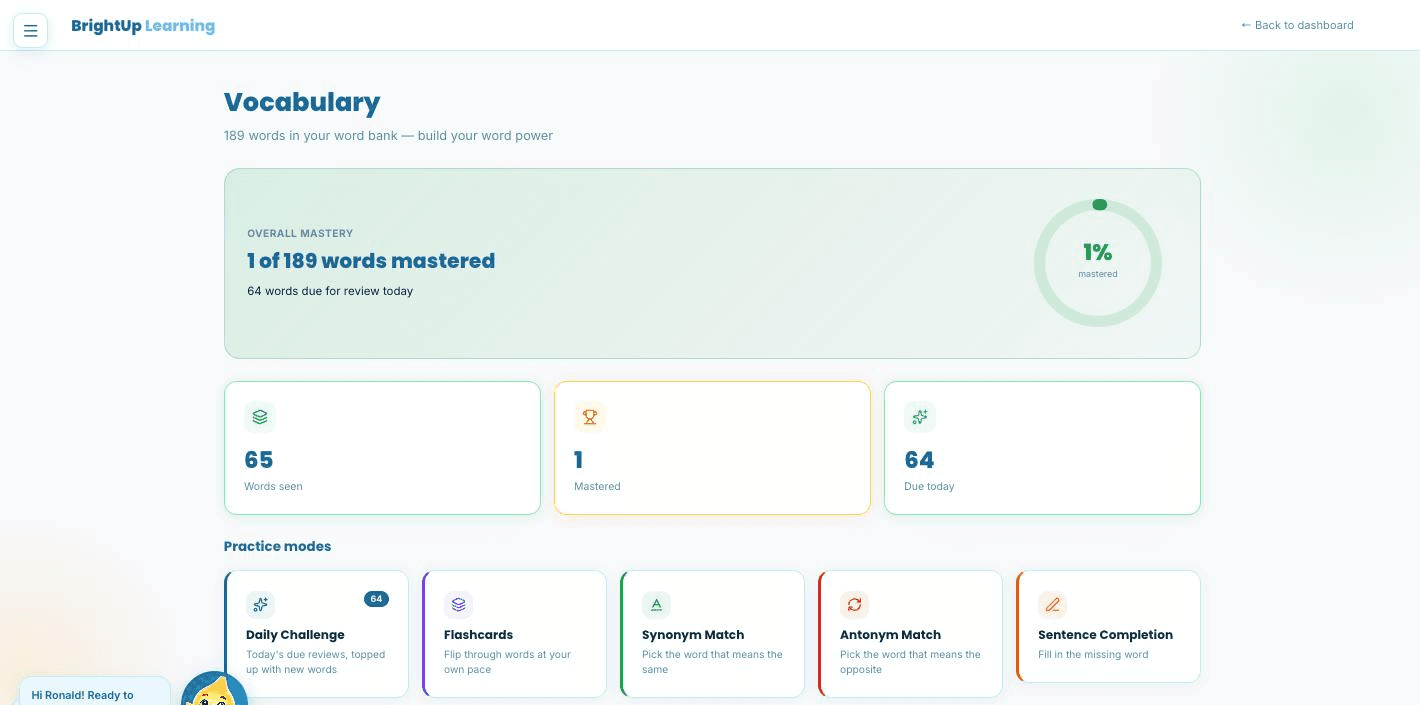The width and height of the screenshot is (1420, 705).
Task: Click the Synonym Match letter icon
Action: click(656, 604)
